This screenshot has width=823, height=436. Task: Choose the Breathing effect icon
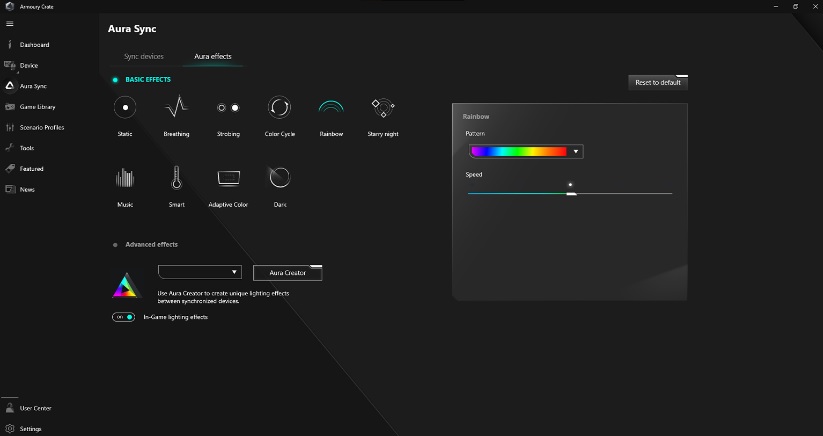pos(176,108)
